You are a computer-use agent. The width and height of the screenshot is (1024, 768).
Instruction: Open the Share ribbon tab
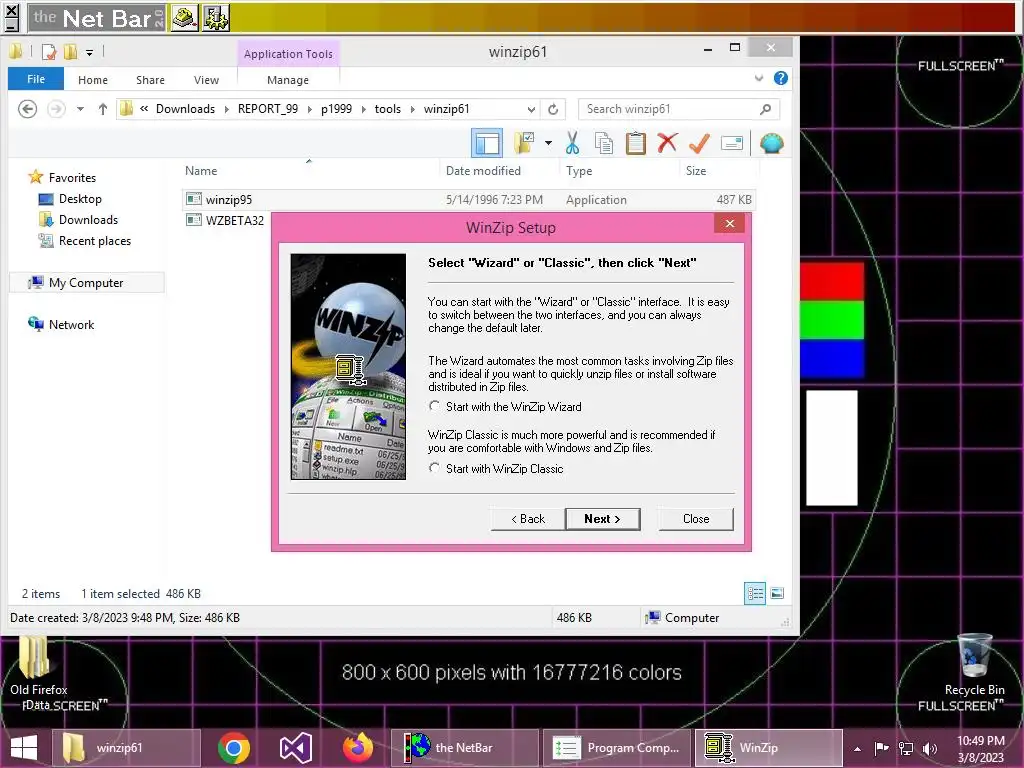(150, 80)
